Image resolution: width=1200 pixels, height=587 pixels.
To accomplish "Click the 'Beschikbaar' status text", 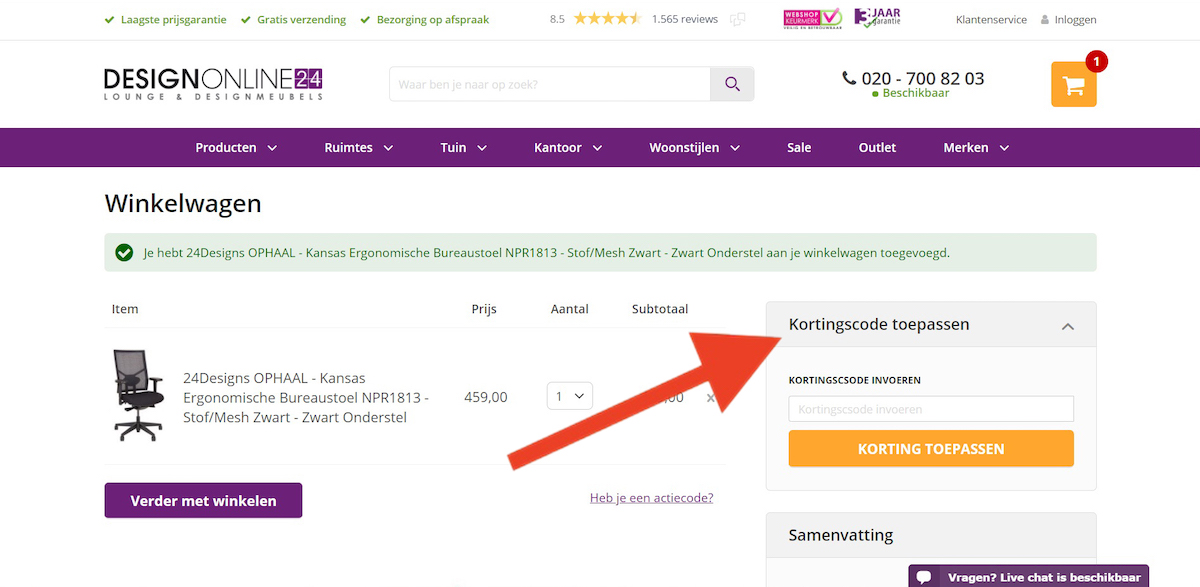I will coord(916,93).
